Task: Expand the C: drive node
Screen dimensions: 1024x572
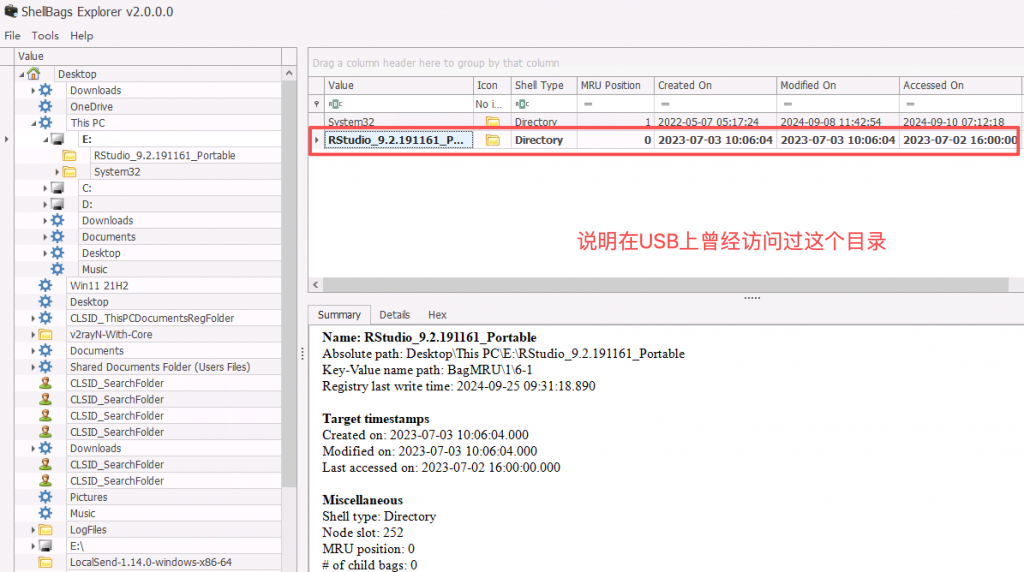Action: pyautogui.click(x=45, y=188)
